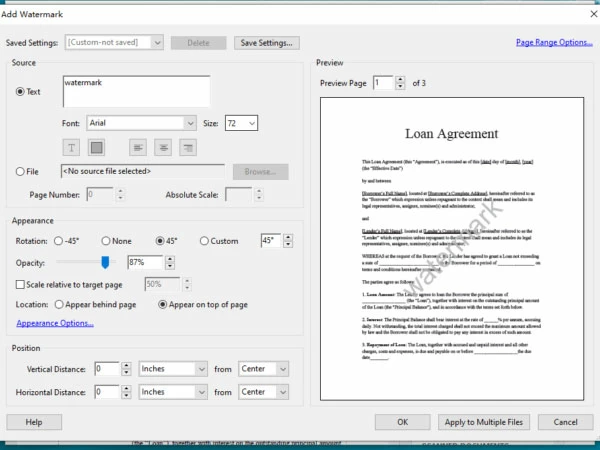Click the Horizontal Distance value field
Viewport: 600px width, 450px height.
(x=107, y=392)
